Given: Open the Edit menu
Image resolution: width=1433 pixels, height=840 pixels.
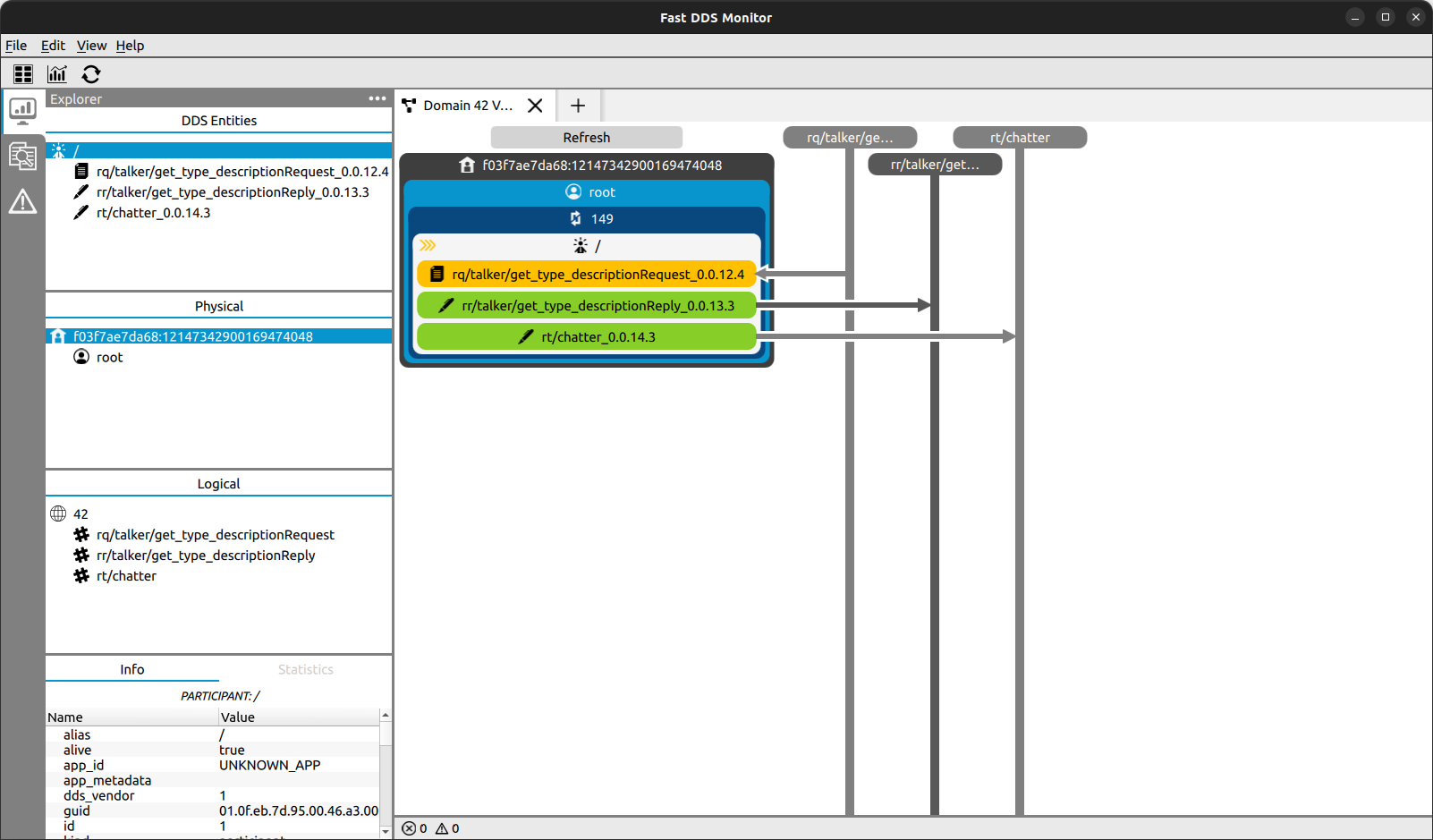Looking at the screenshot, I should coord(53,46).
